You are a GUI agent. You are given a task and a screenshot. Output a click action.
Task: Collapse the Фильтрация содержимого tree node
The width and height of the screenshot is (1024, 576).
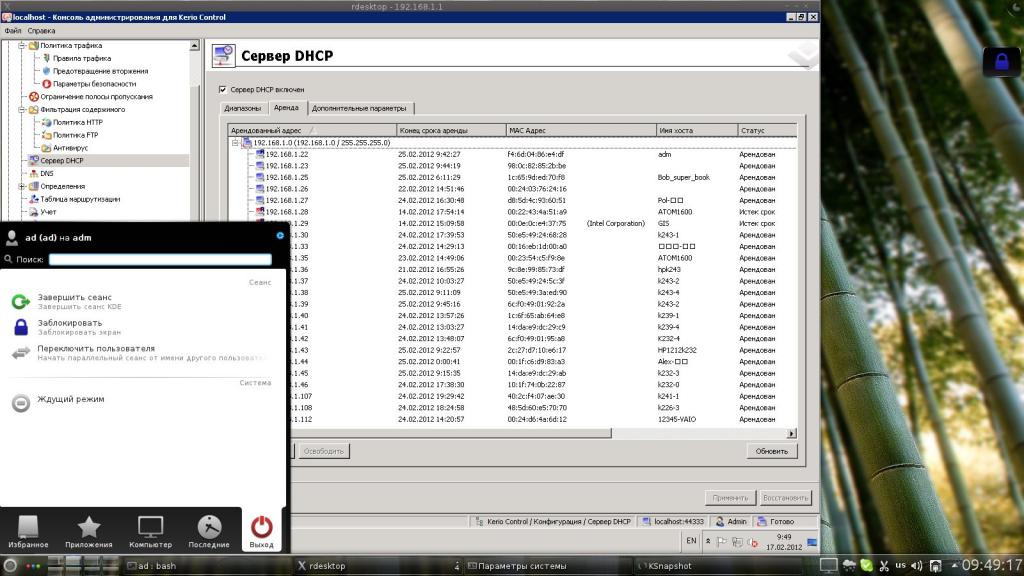(x=22, y=110)
